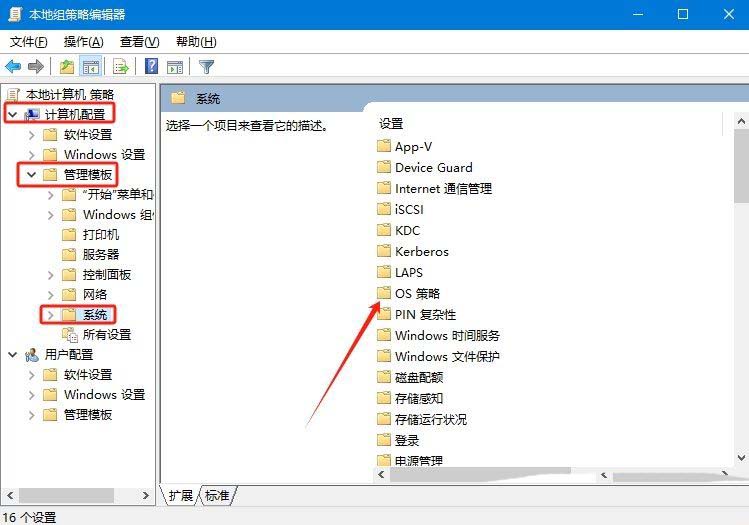Click the Back arrow toolbar icon
This screenshot has height=525, width=749.
(13, 66)
